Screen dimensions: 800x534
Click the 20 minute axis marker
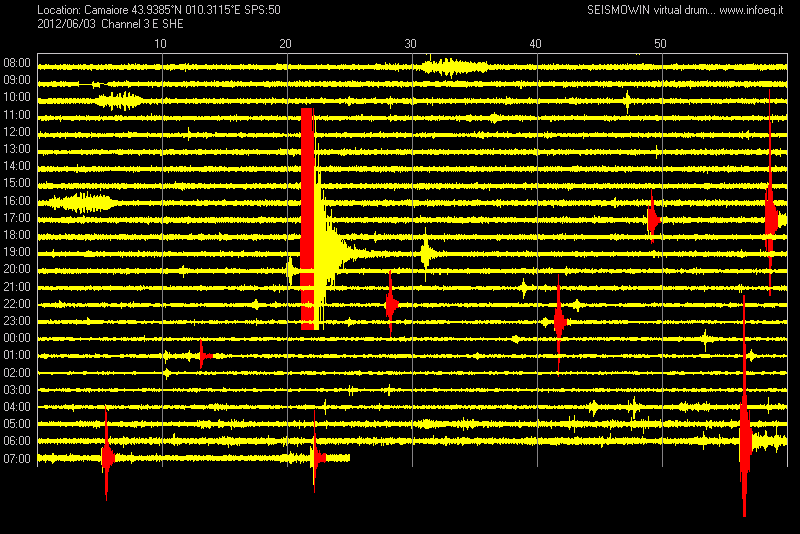pyautogui.click(x=286, y=44)
